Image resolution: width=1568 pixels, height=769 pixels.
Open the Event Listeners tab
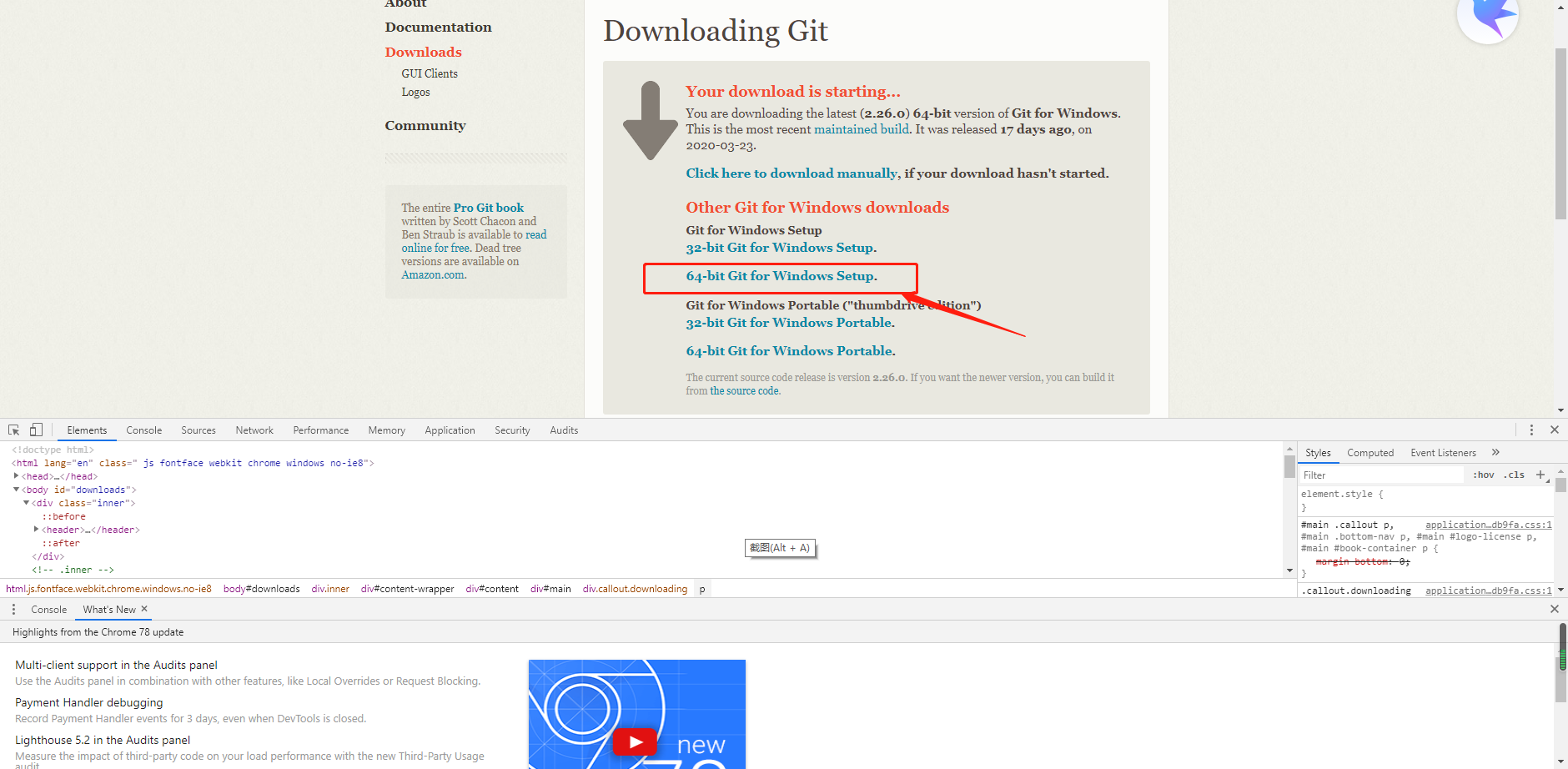[x=1443, y=453]
